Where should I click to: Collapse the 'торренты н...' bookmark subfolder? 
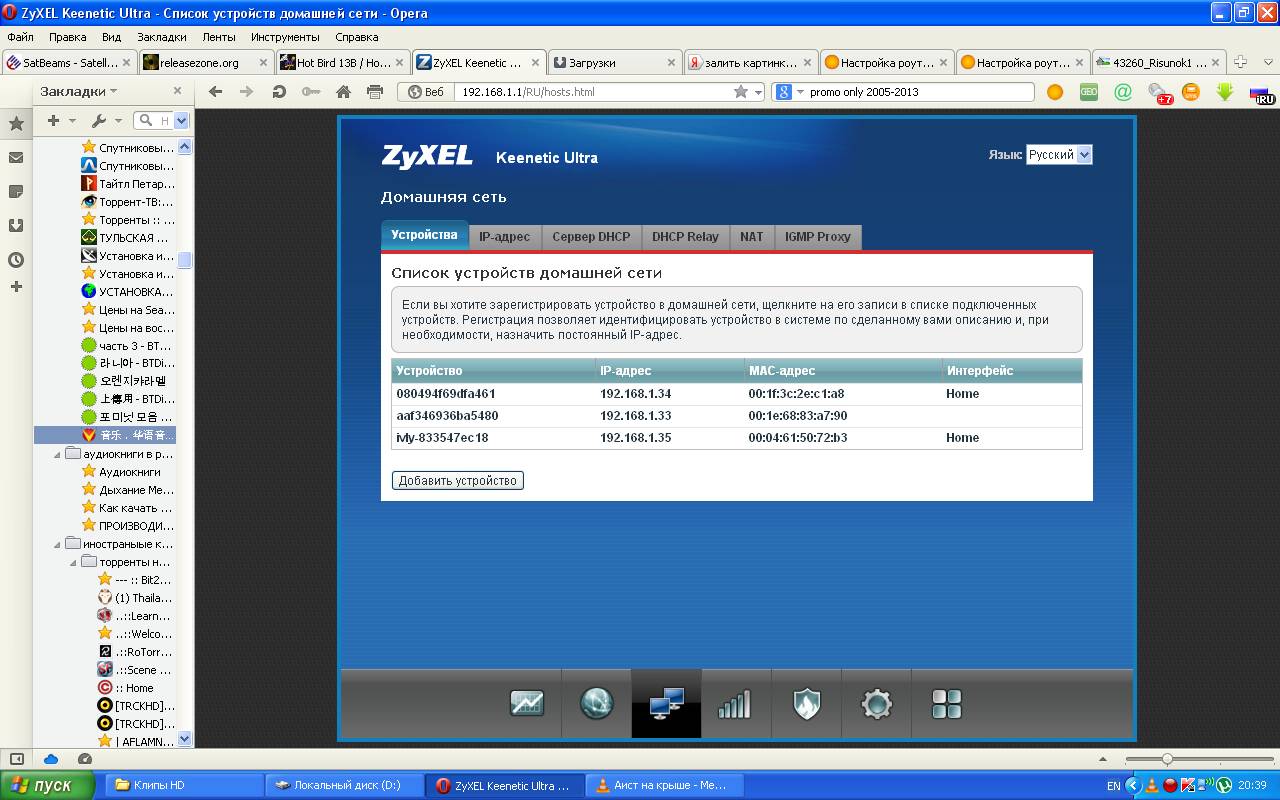[74, 562]
